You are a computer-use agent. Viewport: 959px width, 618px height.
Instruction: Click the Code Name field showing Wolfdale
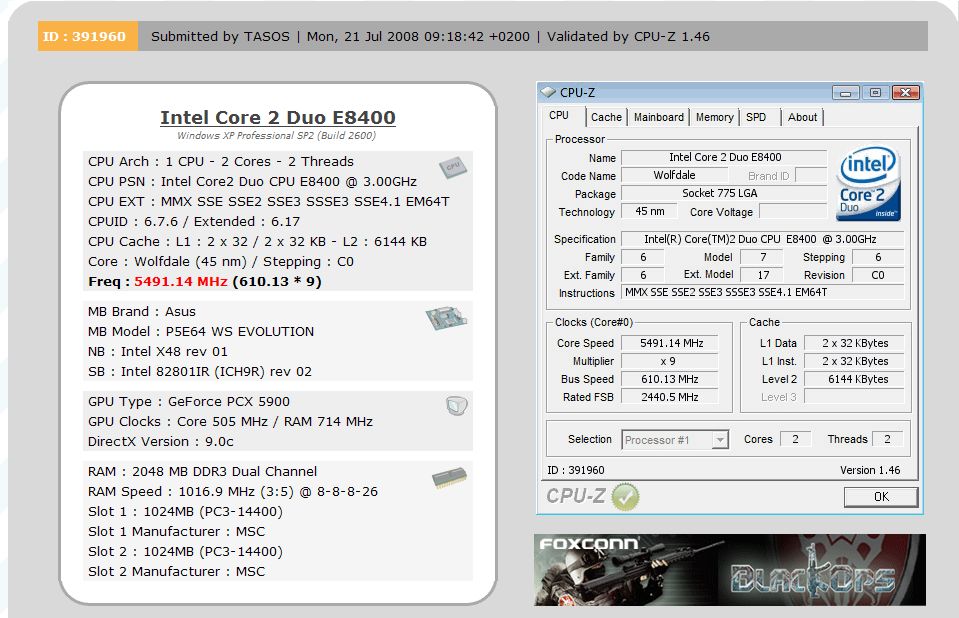674,176
